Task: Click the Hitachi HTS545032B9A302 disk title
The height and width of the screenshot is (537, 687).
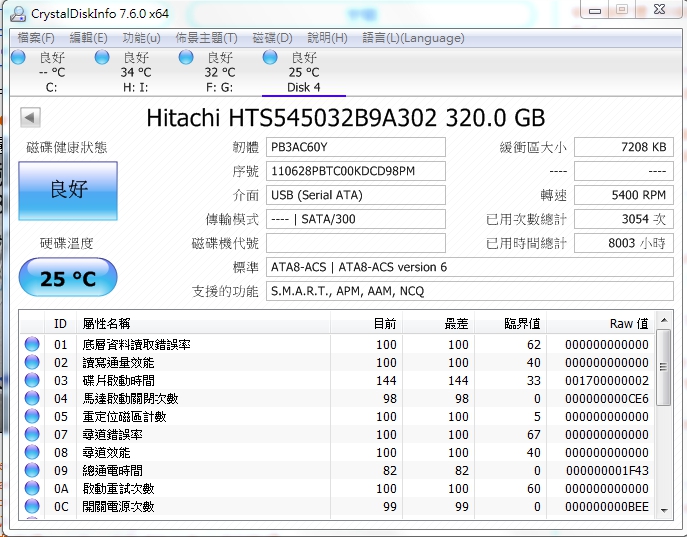Action: pos(346,118)
